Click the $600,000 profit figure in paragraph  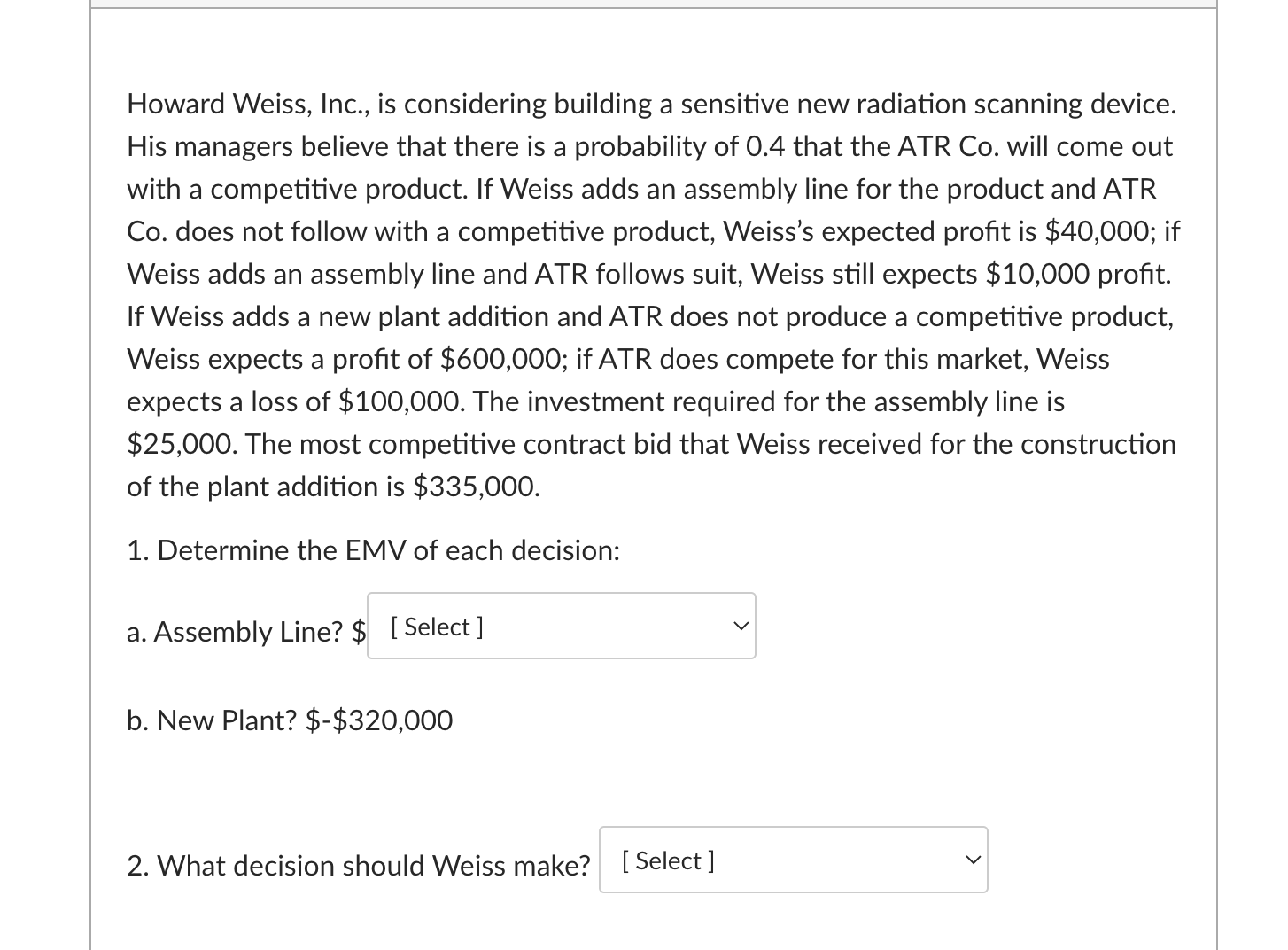click(504, 359)
